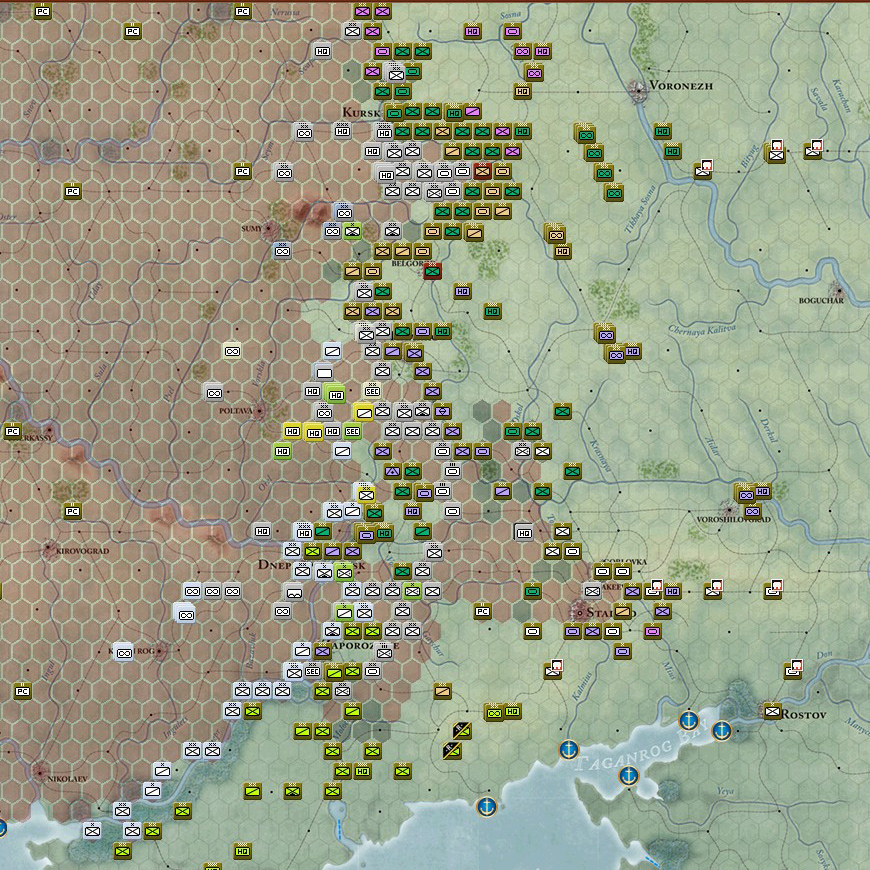Viewport: 870px width, 870px height.
Task: Select the PC counter north of Kirovograd
Action: [x=72, y=511]
